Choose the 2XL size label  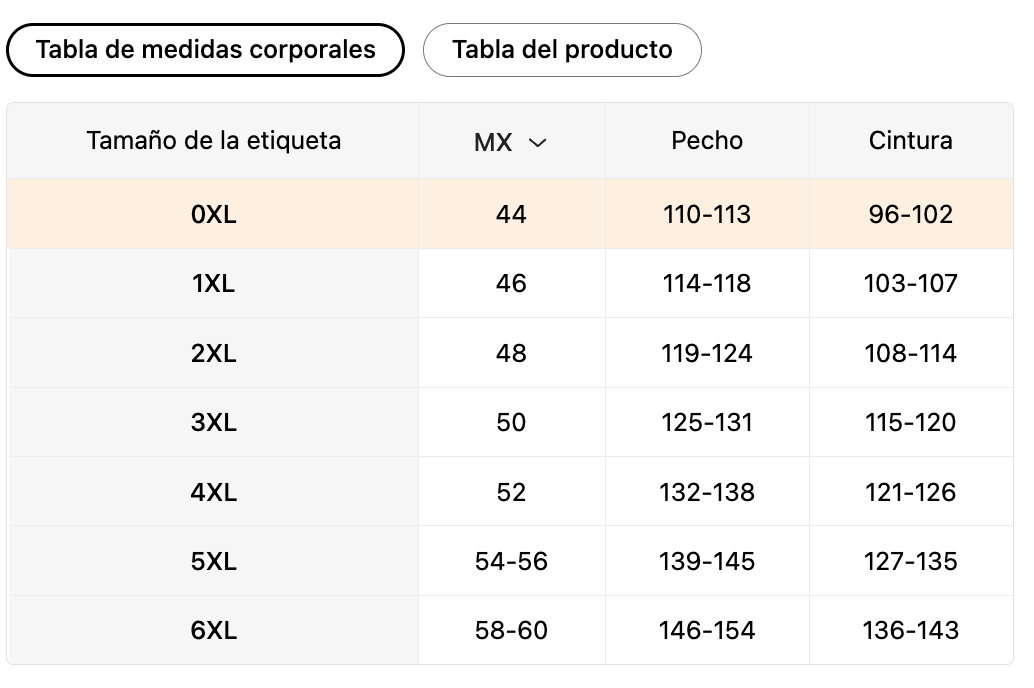click(213, 353)
